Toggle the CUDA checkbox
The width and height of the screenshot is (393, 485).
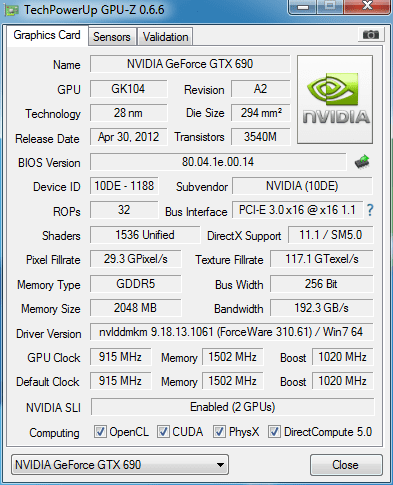(x=163, y=431)
